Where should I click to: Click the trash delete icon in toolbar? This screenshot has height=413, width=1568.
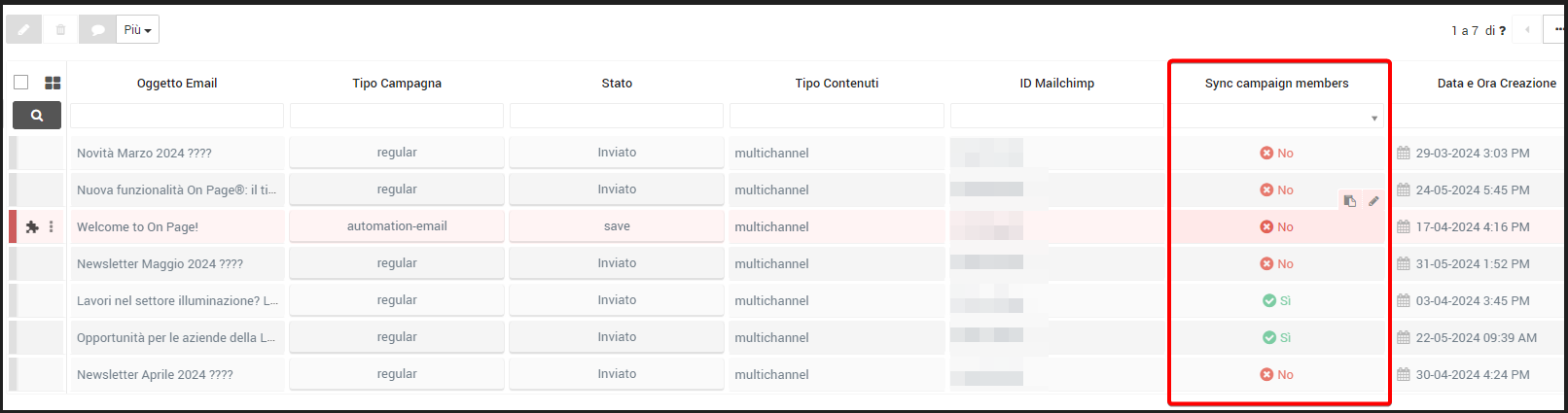pyautogui.click(x=60, y=30)
